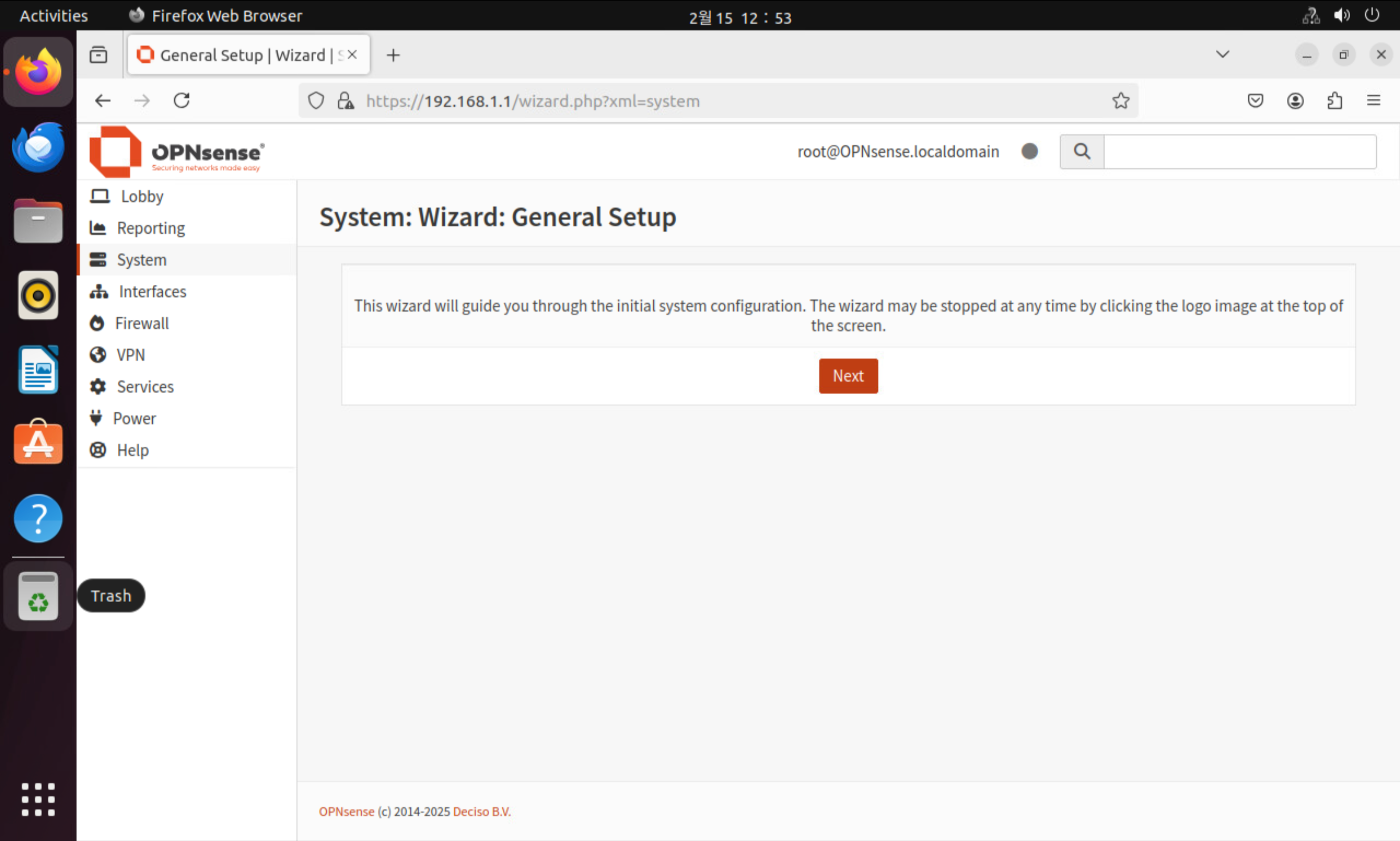Open the Interfaces sidebar menu
Viewport: 1400px width, 841px height.
point(152,292)
